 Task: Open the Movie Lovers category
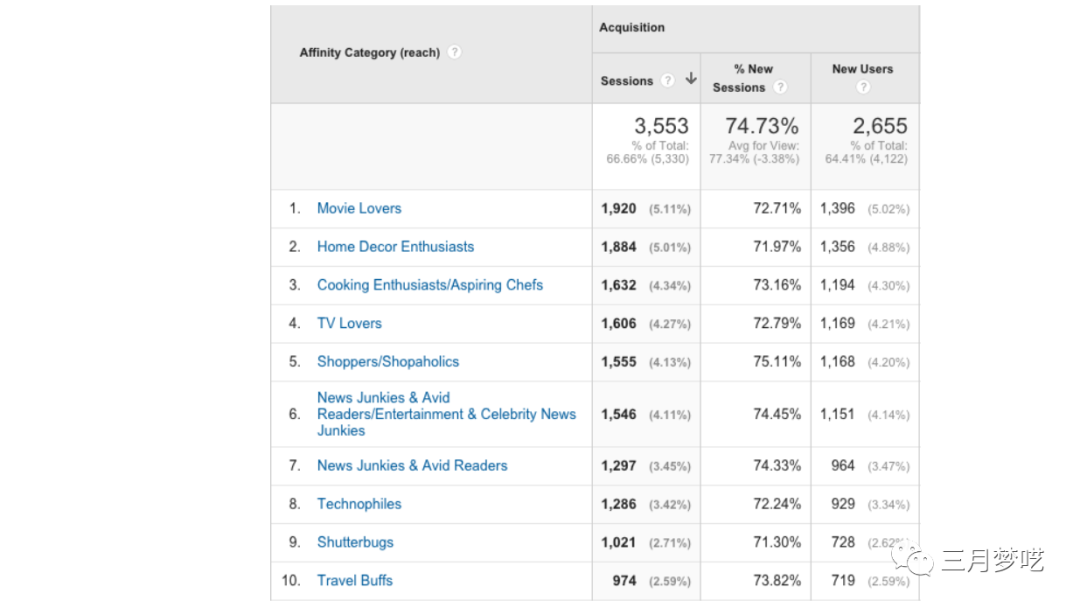click(x=359, y=208)
